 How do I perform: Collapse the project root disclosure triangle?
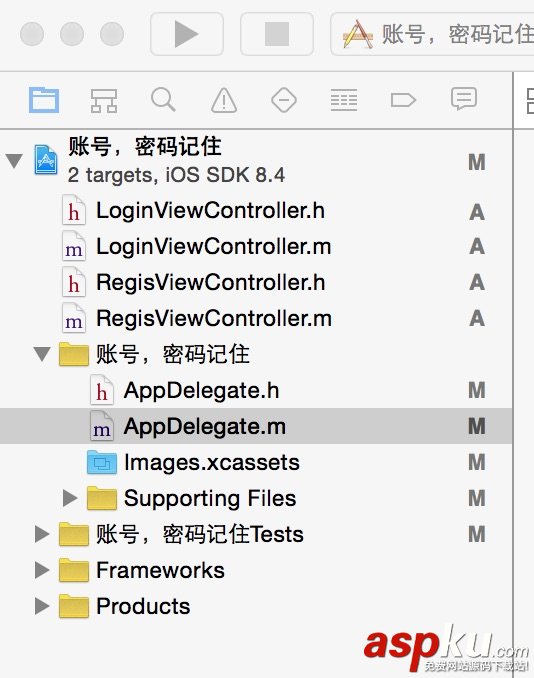coord(14,161)
